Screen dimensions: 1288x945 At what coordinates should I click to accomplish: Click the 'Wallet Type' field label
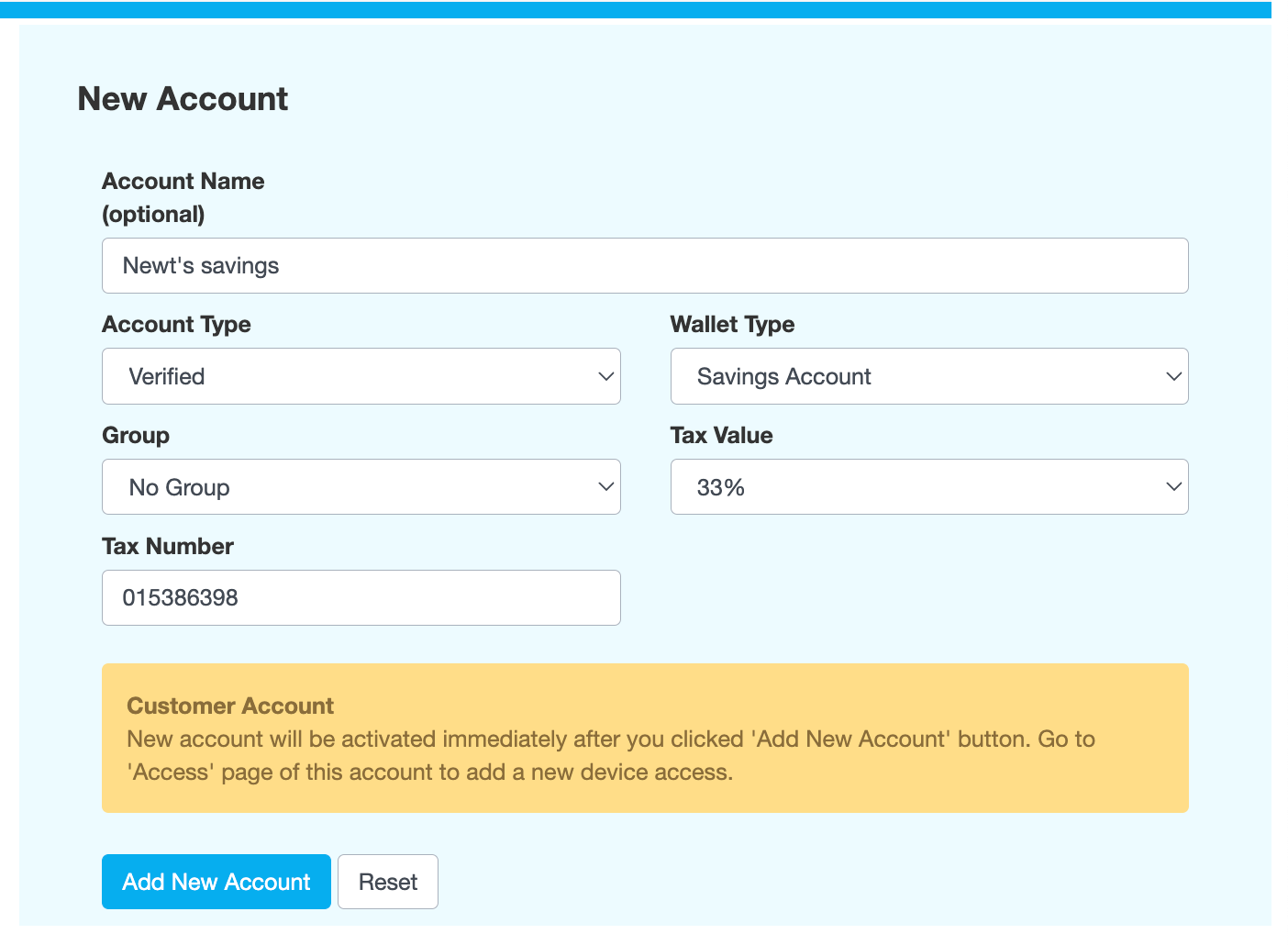tap(732, 325)
